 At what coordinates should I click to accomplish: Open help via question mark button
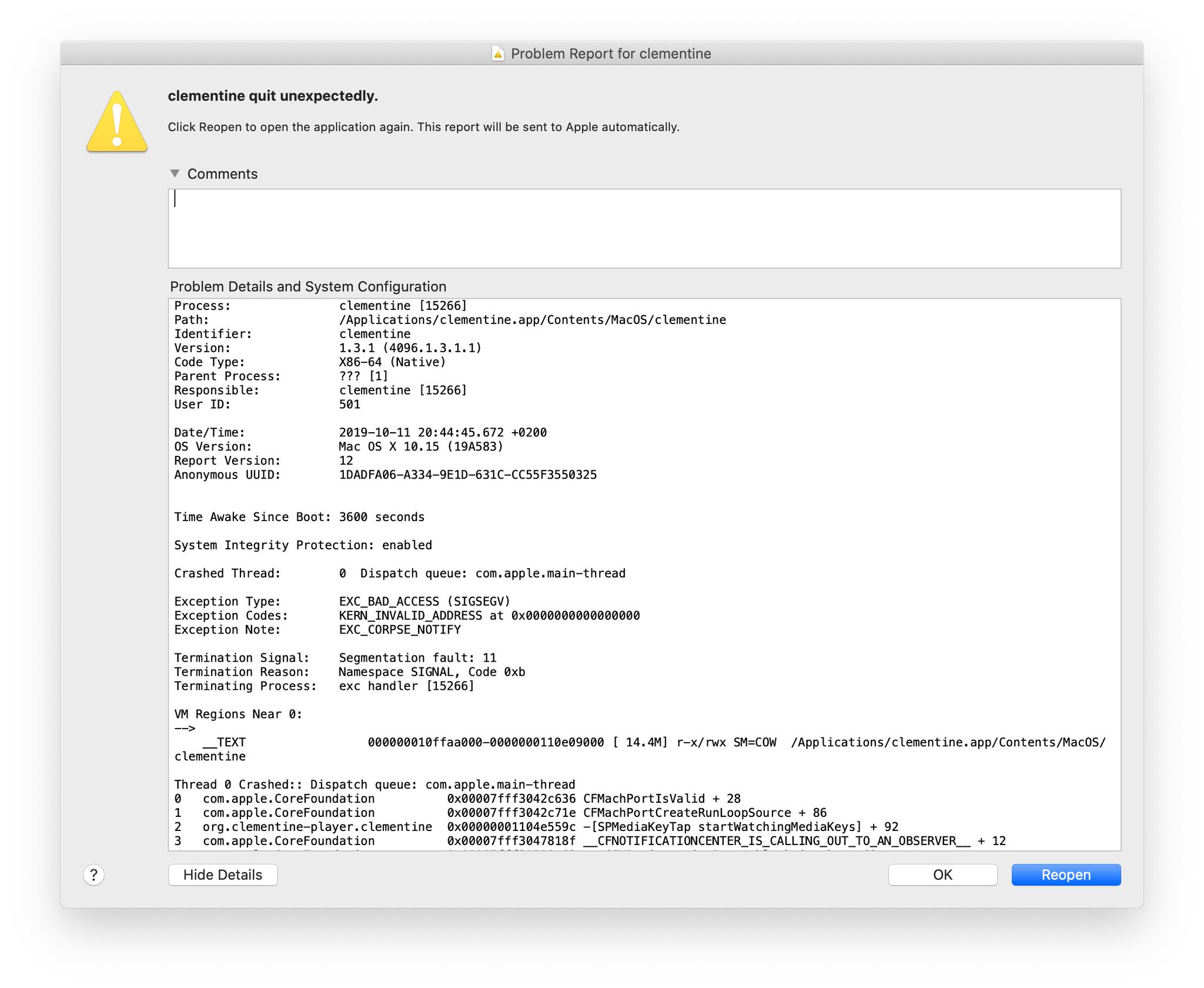coord(93,874)
